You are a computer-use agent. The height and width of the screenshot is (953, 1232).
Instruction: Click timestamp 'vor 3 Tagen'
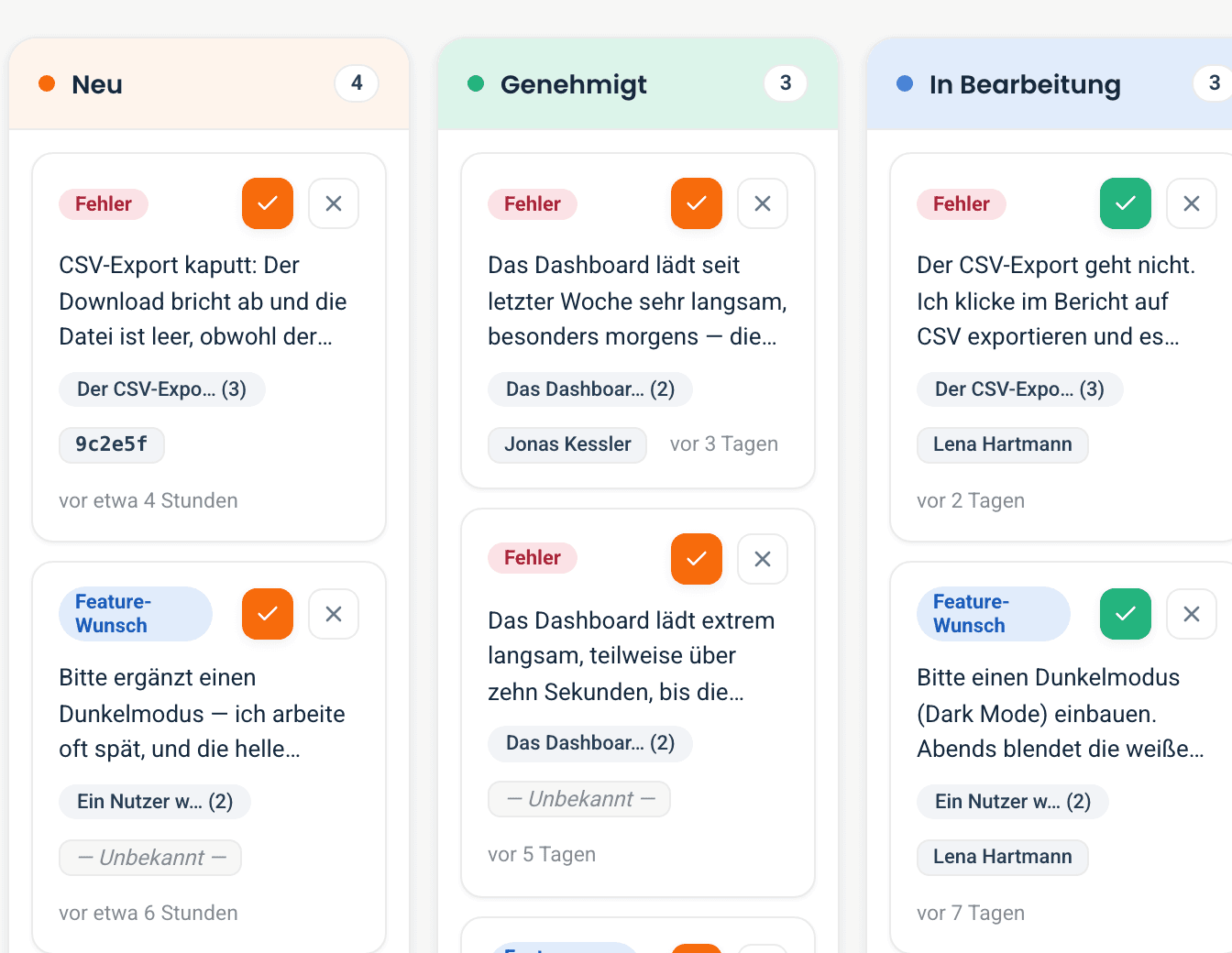pos(724,444)
